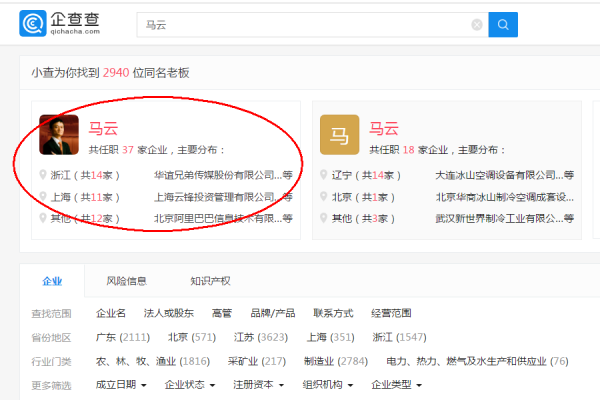The height and width of the screenshot is (400, 600).
Task: Open the 马云 profile with 18 companies
Action: [384, 128]
